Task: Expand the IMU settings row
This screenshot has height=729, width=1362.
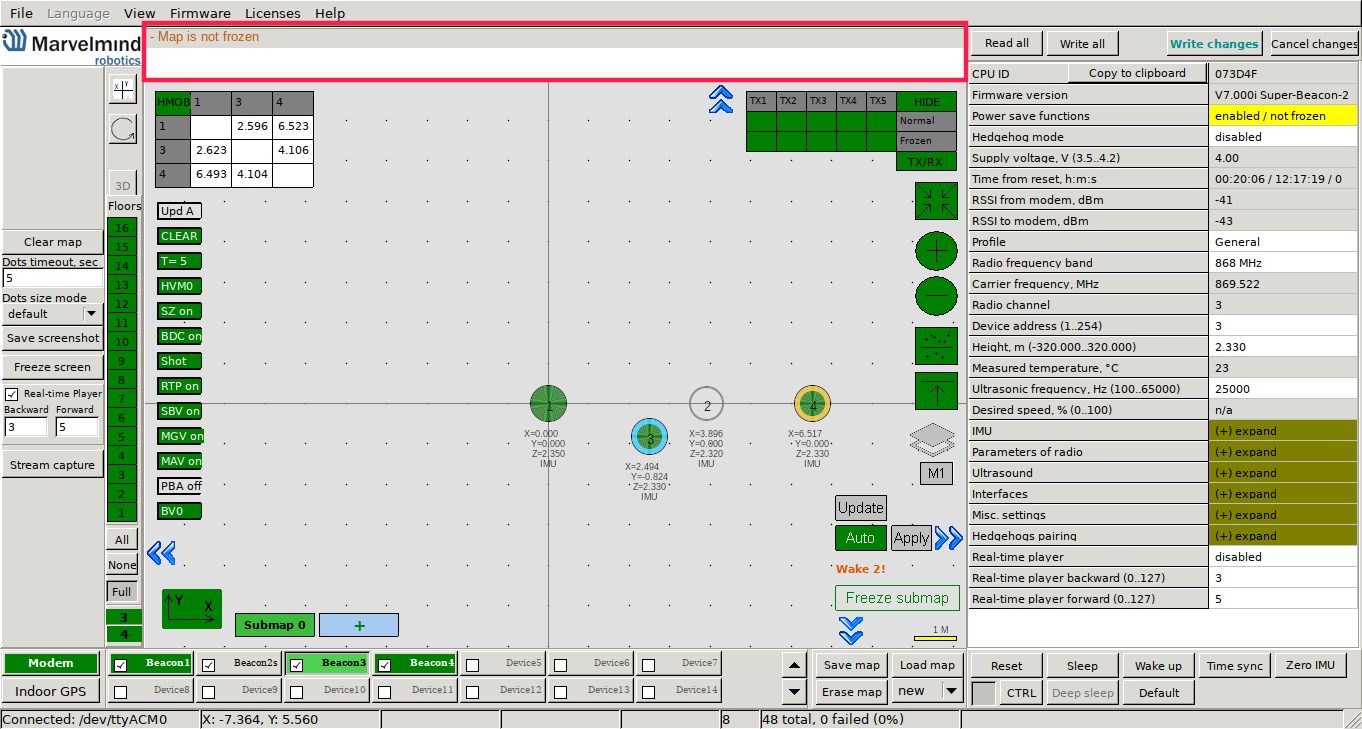Action: tap(1284, 431)
